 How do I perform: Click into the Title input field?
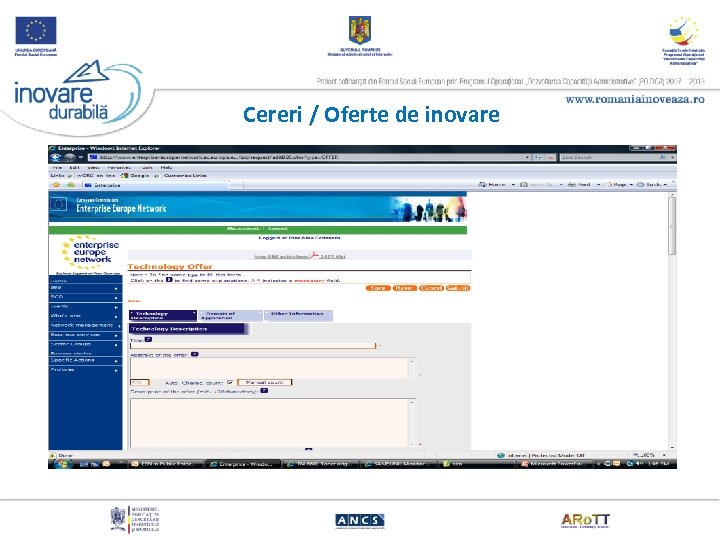tap(253, 346)
